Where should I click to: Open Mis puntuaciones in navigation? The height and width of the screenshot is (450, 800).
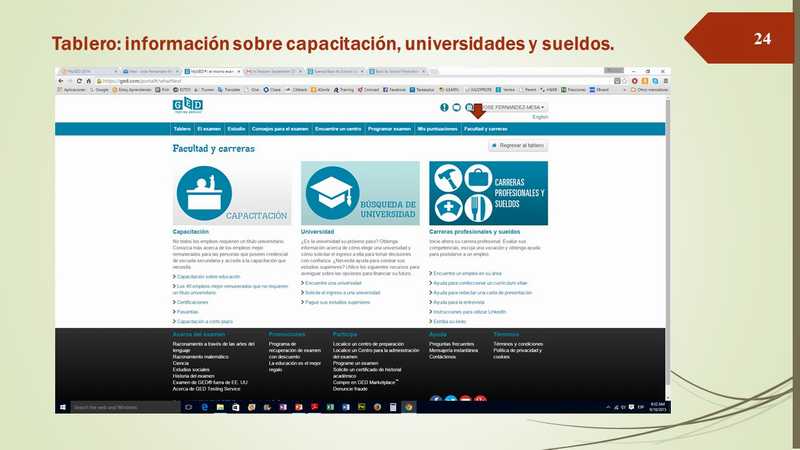437,129
